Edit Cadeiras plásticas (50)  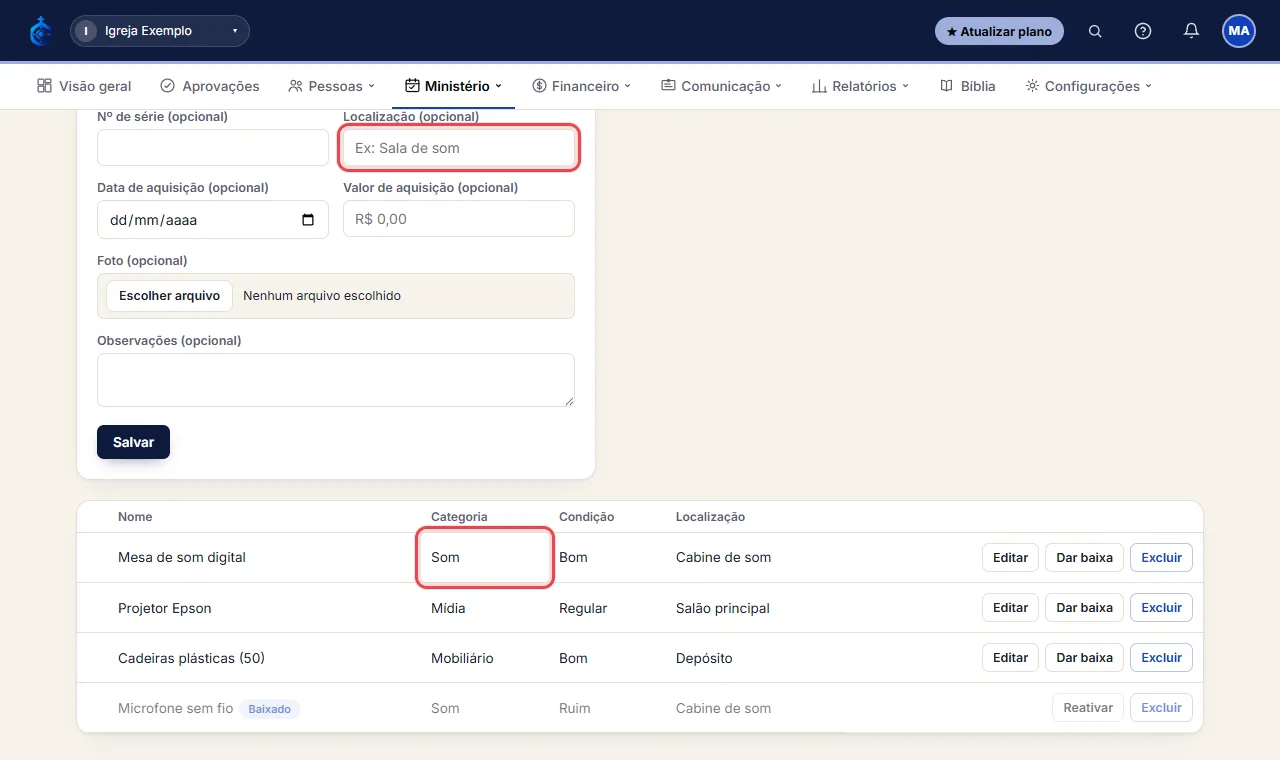pyautogui.click(x=1010, y=657)
